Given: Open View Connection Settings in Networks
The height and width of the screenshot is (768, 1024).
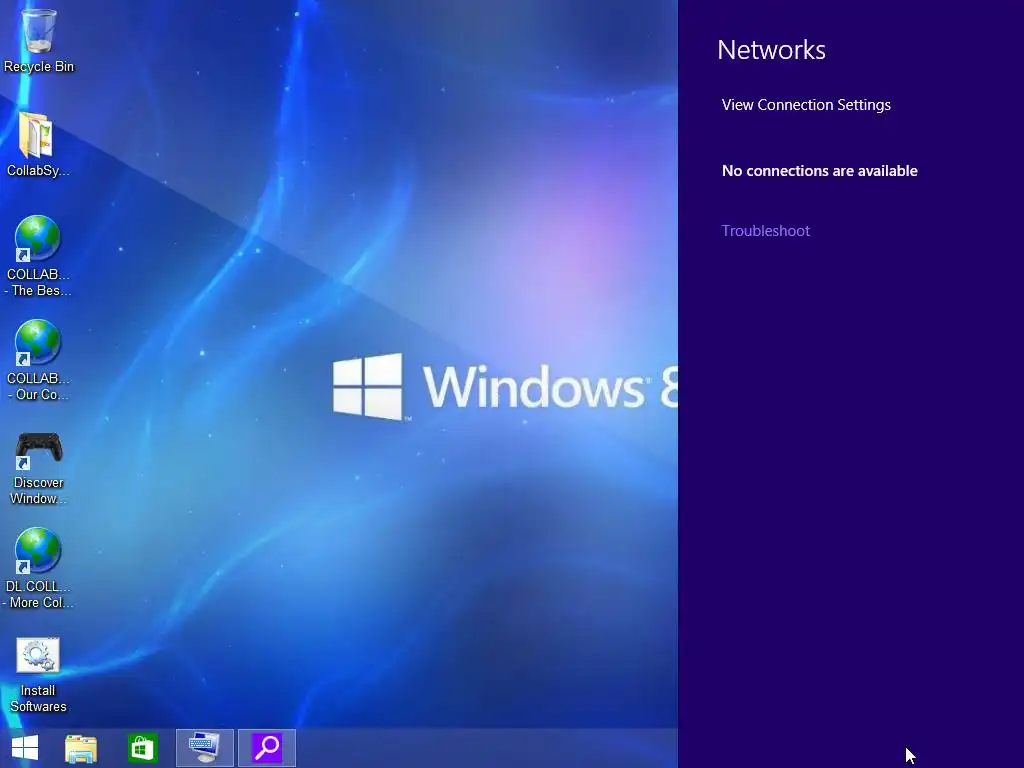Looking at the screenshot, I should pyautogui.click(x=806, y=105).
